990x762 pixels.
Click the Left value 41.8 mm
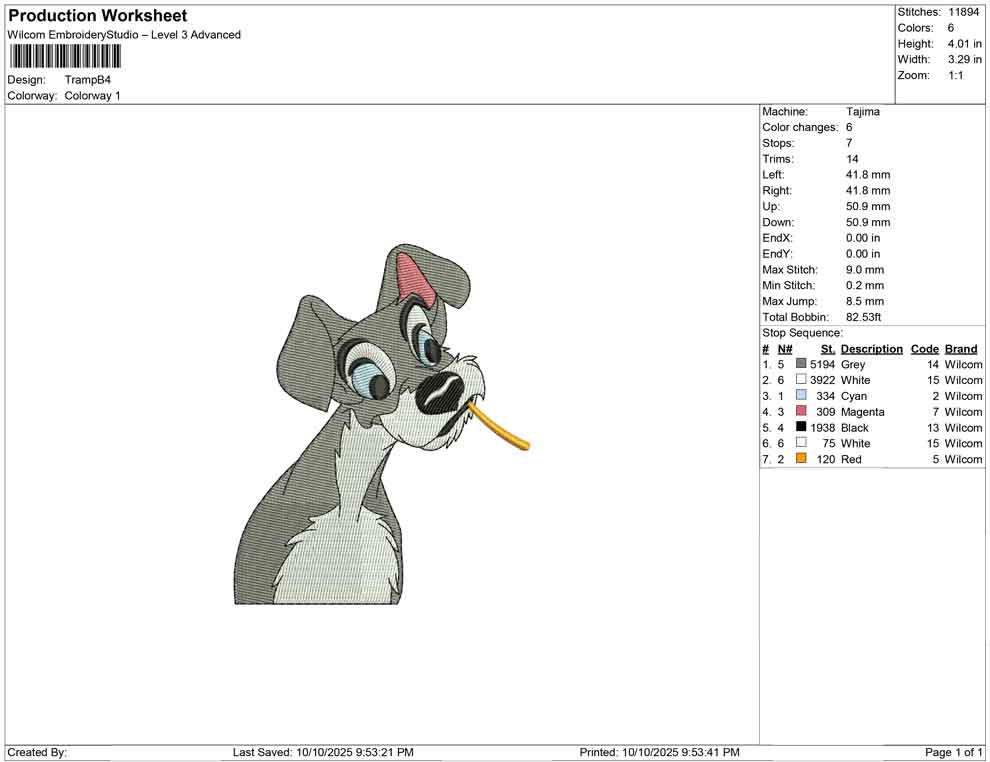tap(868, 175)
